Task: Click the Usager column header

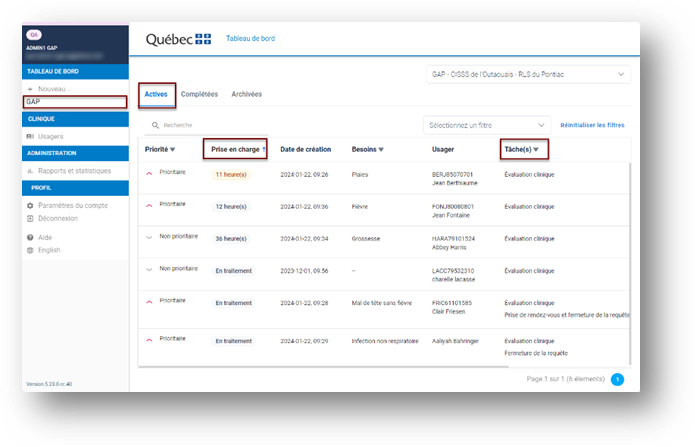Action: tap(443, 150)
